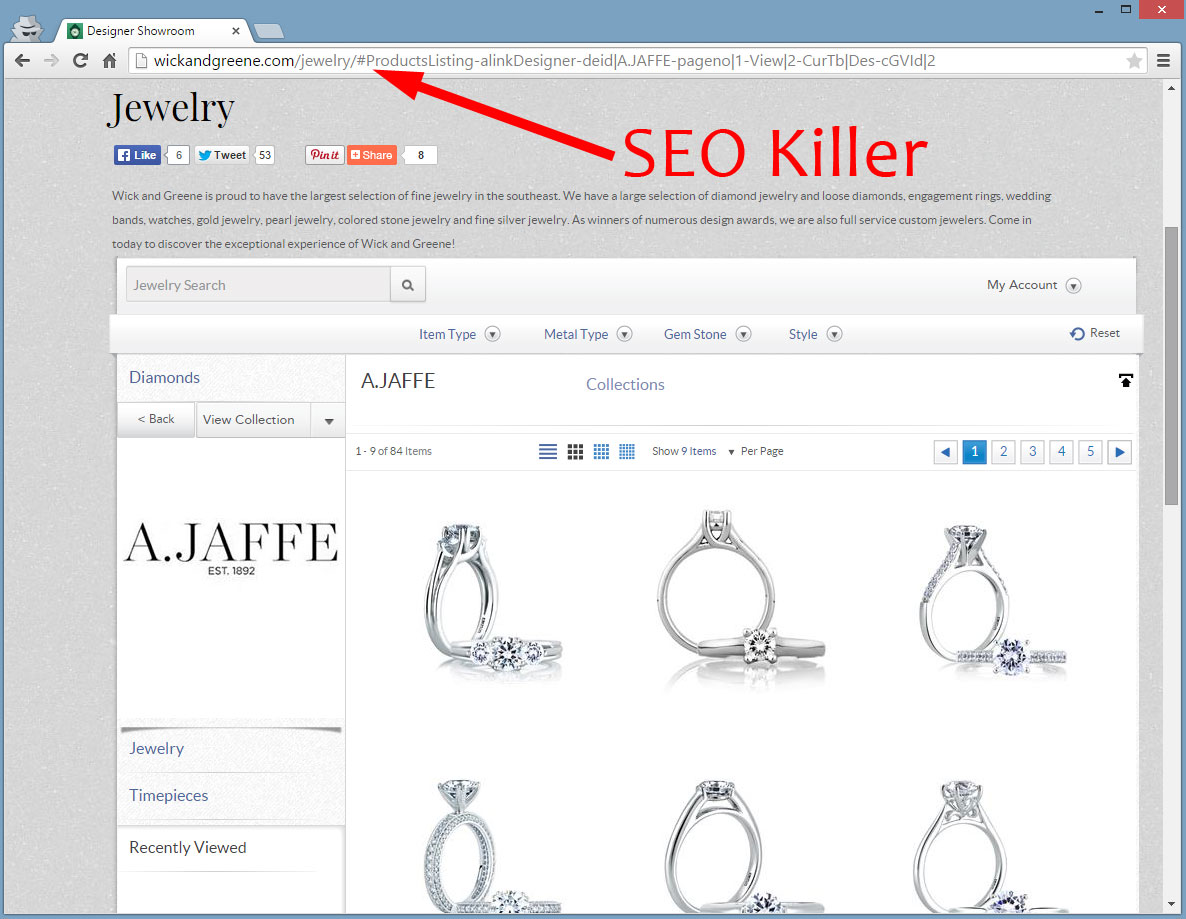The height and width of the screenshot is (919, 1186).
Task: Click the Facebook Like count 6
Action: click(179, 155)
